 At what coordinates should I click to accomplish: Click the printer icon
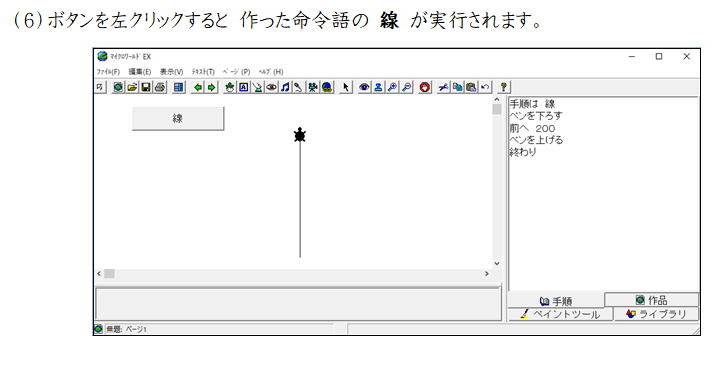(160, 87)
